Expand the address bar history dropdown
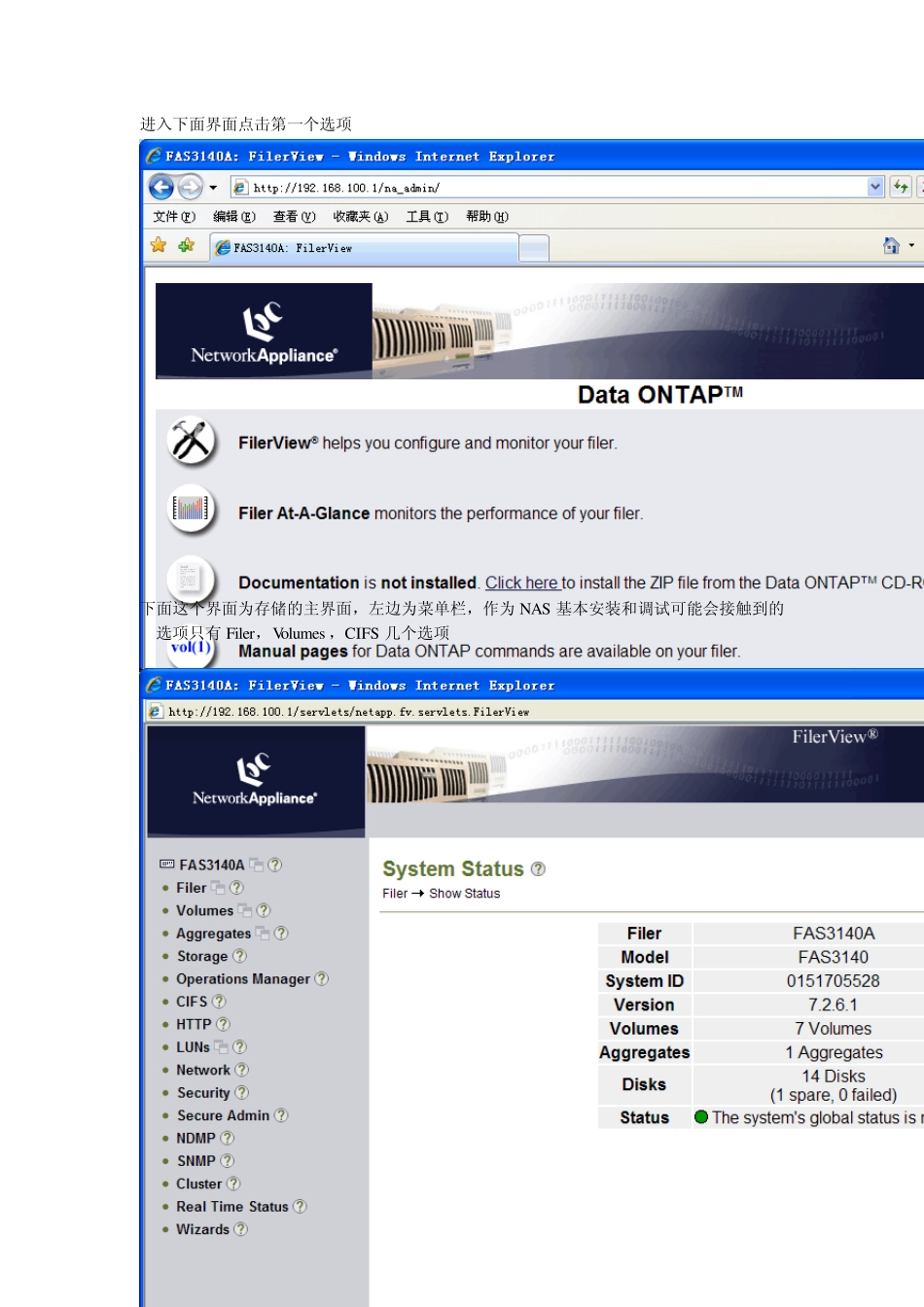The width and height of the screenshot is (924, 1307). tap(875, 187)
